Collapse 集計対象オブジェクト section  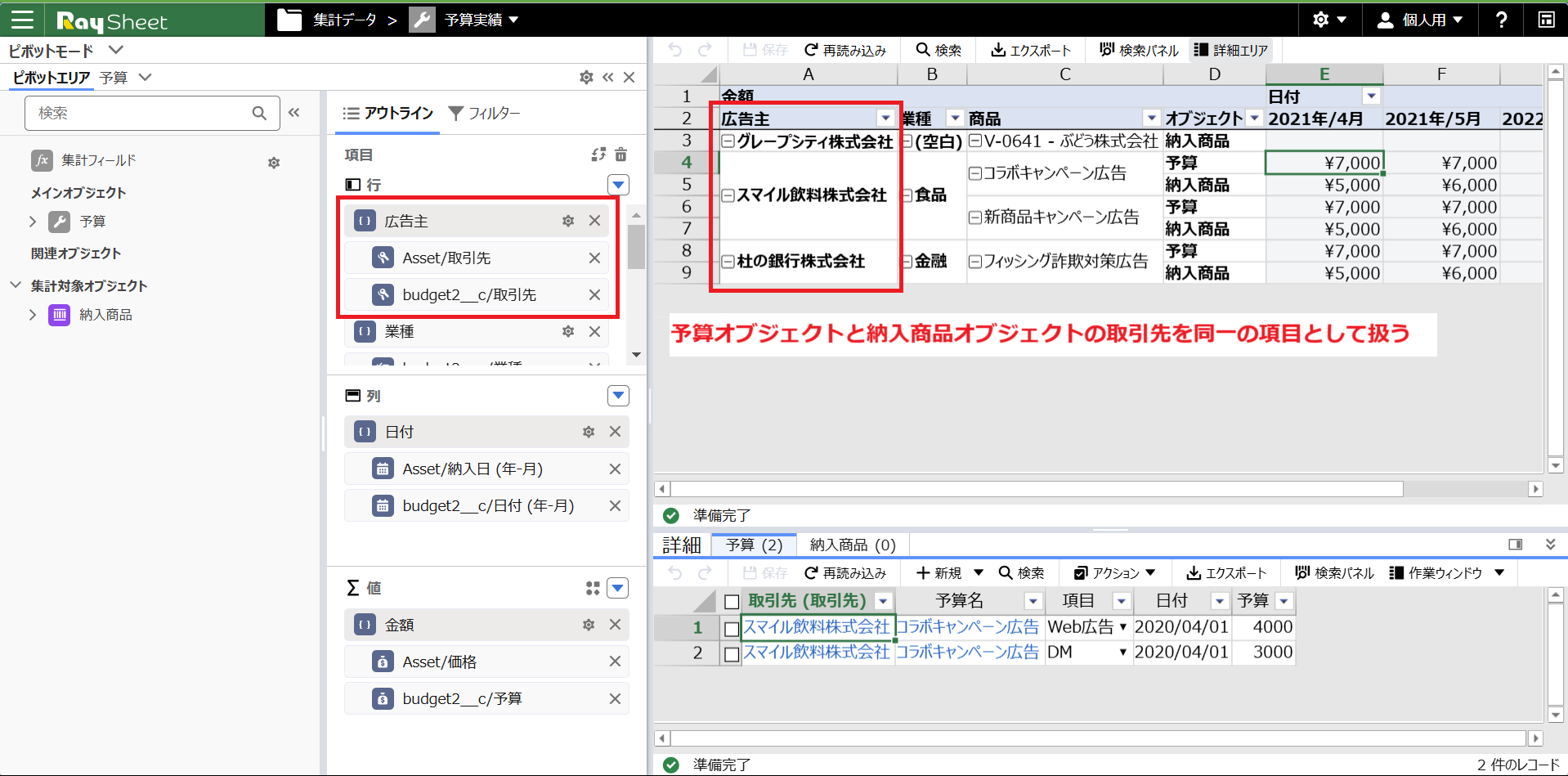[16, 285]
